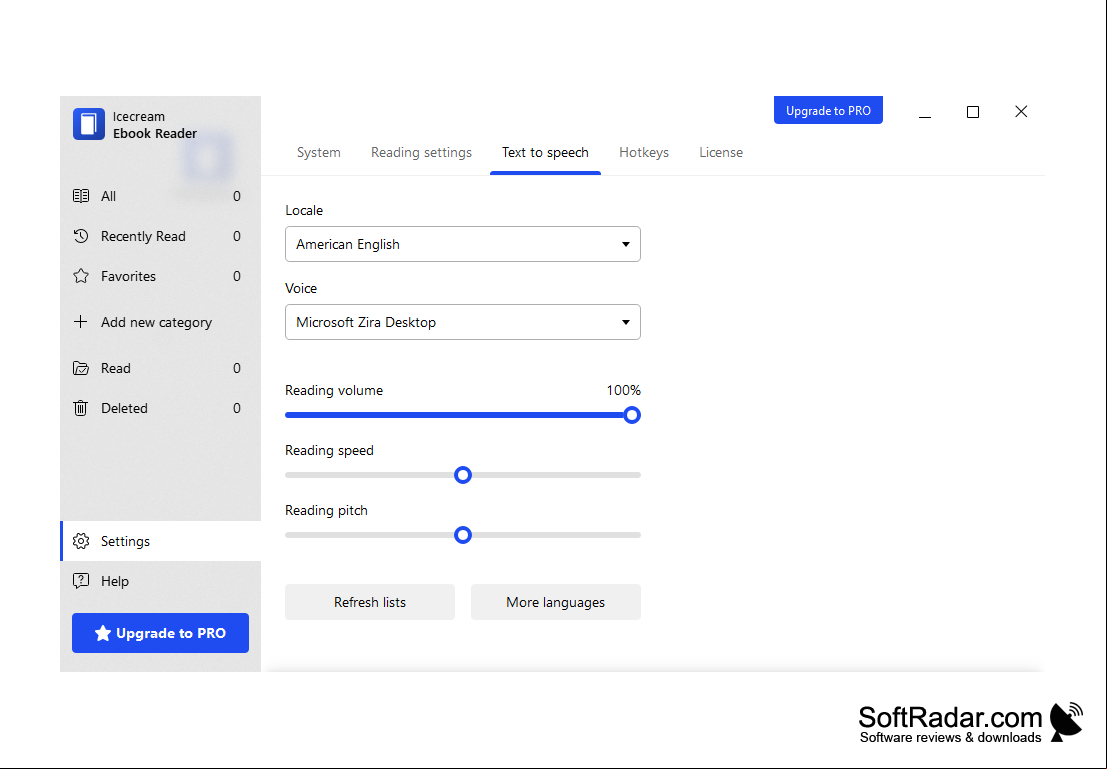Click the Help label in sidebar
Image resolution: width=1107 pixels, height=769 pixels.
click(114, 581)
